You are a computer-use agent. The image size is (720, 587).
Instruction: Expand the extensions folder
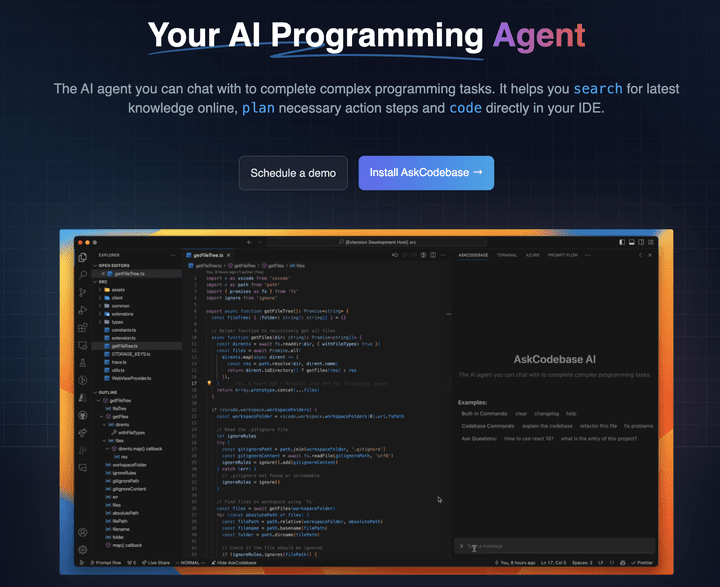[100, 314]
